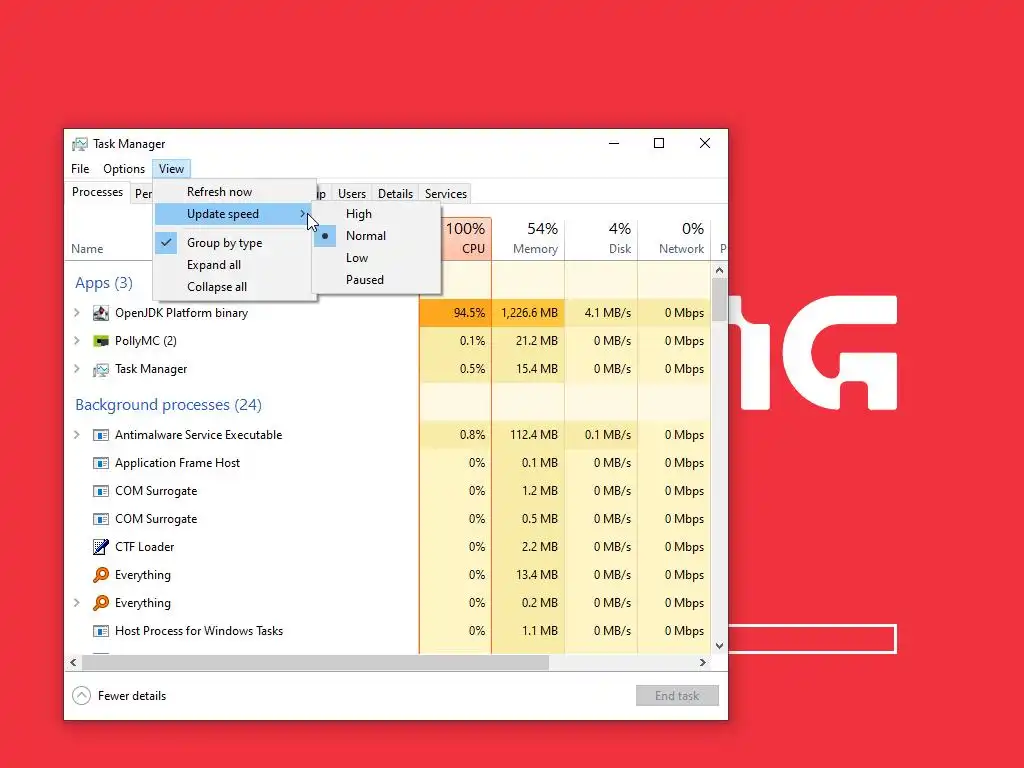Click the Task Manager title bar icon

coord(80,144)
